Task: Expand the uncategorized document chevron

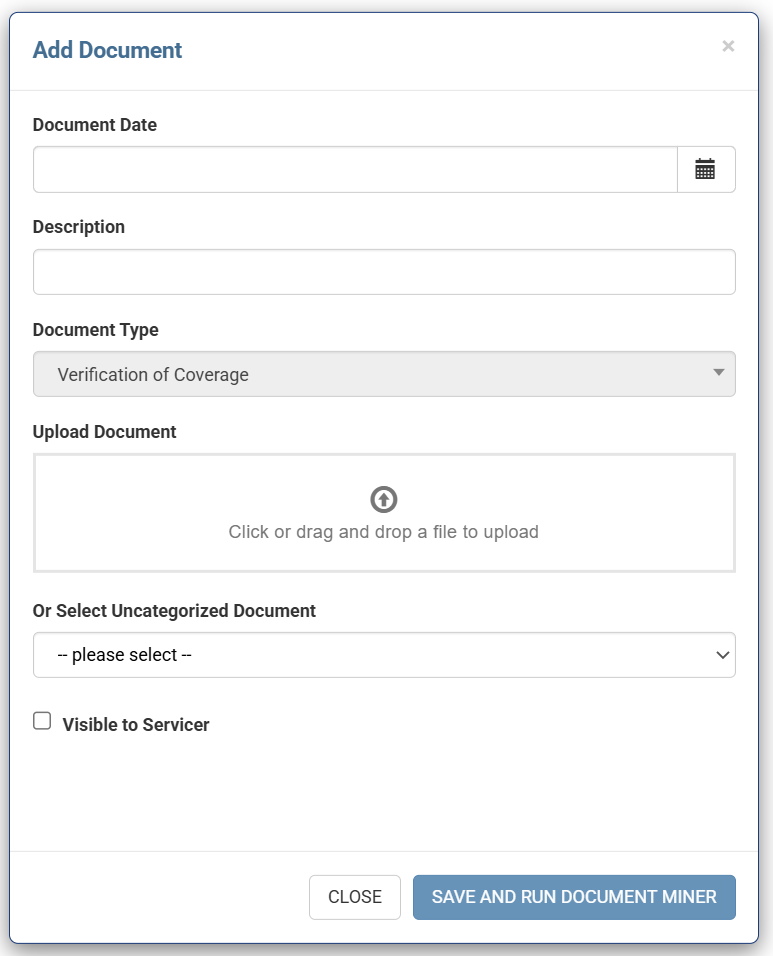Action: (x=722, y=655)
